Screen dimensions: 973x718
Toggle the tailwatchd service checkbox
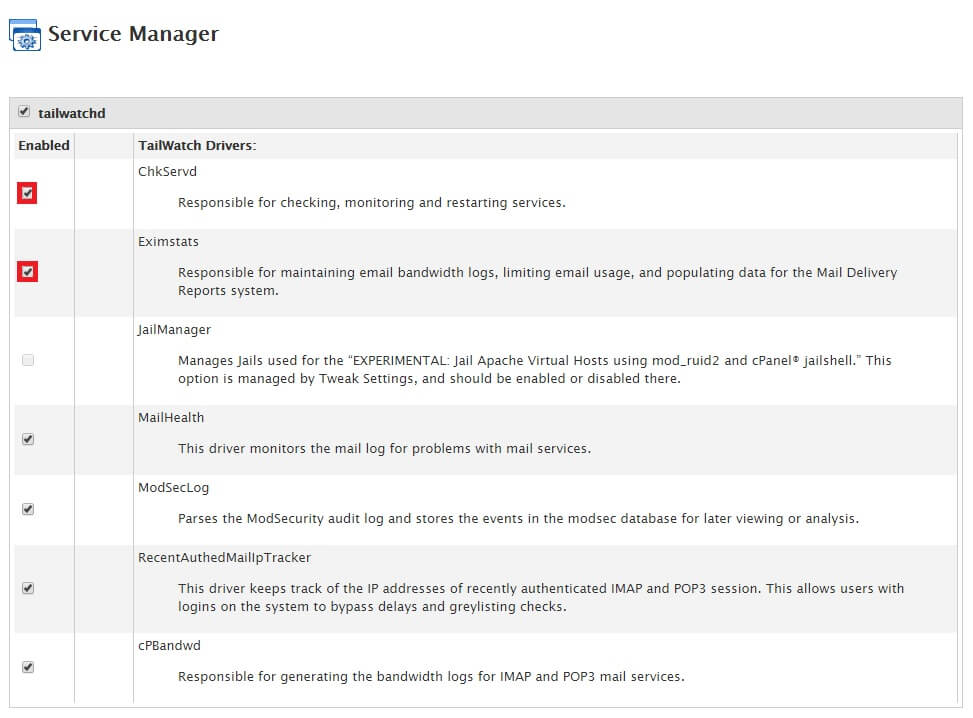click(24, 112)
